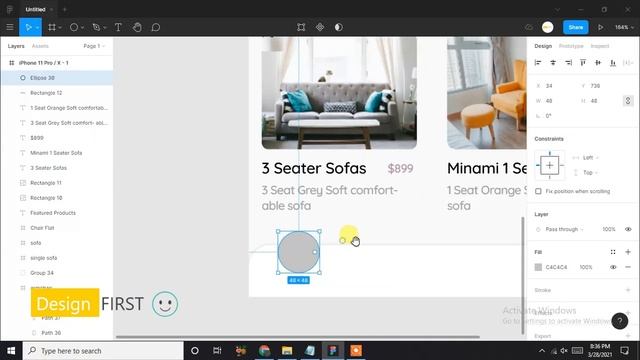This screenshot has height=360, width=640.
Task: Select the Hand tool
Action: (137, 27)
